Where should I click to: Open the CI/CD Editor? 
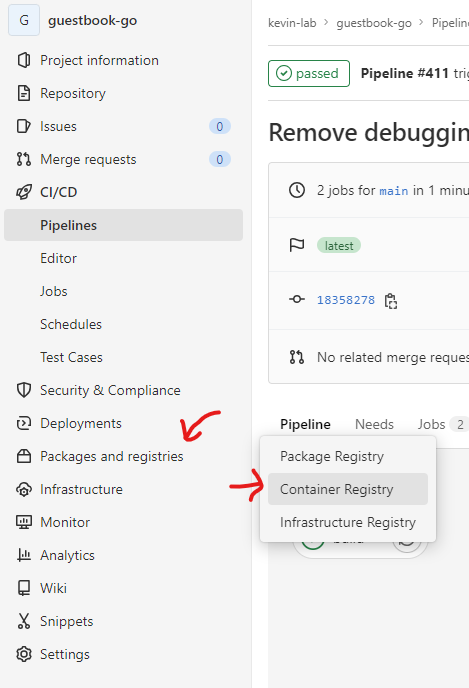[58, 258]
